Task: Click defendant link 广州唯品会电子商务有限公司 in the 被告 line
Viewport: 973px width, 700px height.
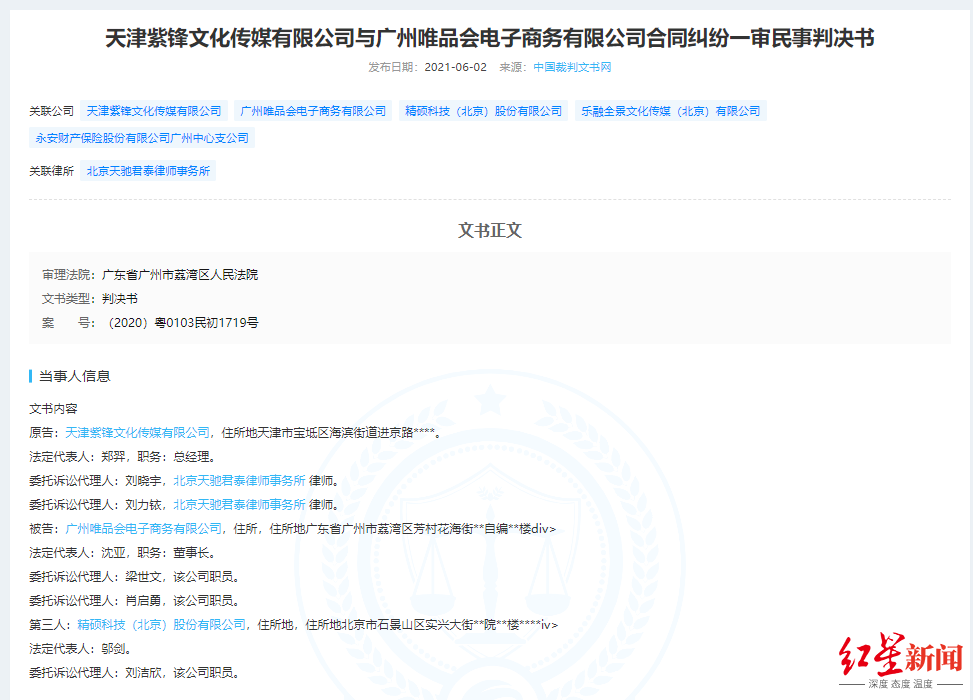Action: [143, 529]
